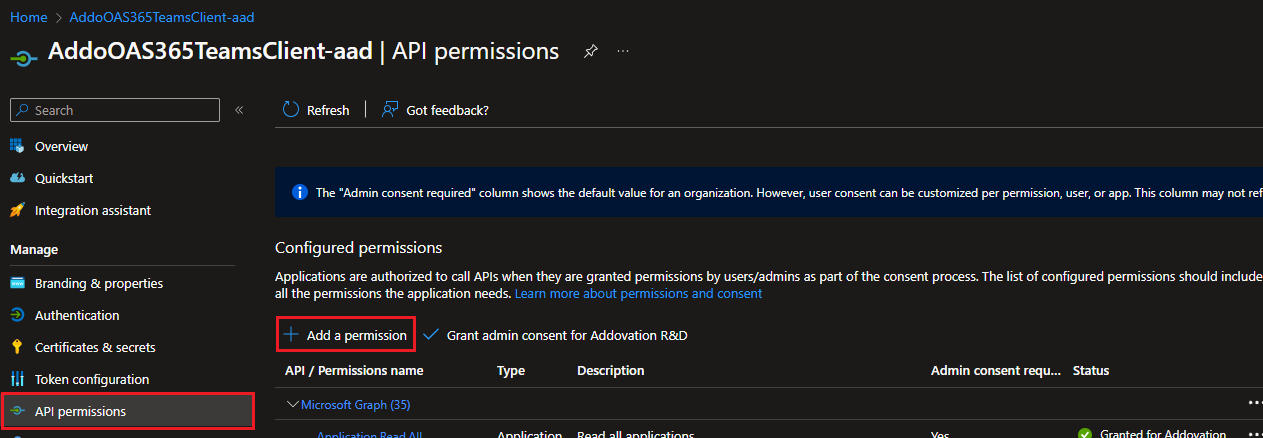Select API permissions in the sidebar
Image resolution: width=1263 pixels, height=438 pixels.
[x=80, y=411]
